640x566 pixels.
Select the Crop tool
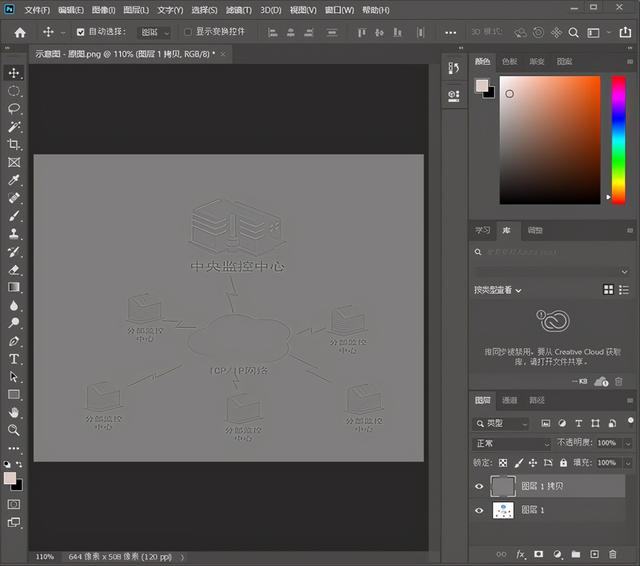(x=14, y=144)
